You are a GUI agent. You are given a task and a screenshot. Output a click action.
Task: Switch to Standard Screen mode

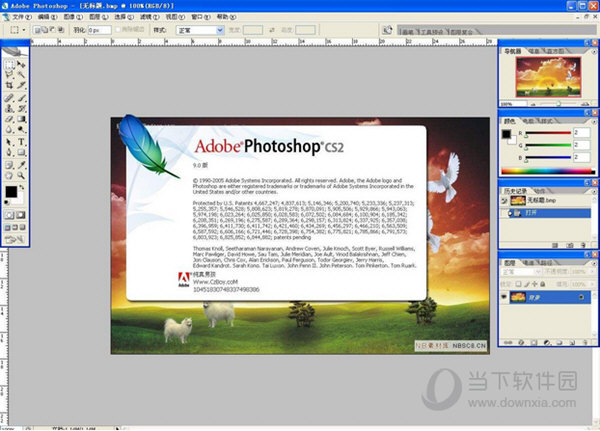[x=8, y=227]
